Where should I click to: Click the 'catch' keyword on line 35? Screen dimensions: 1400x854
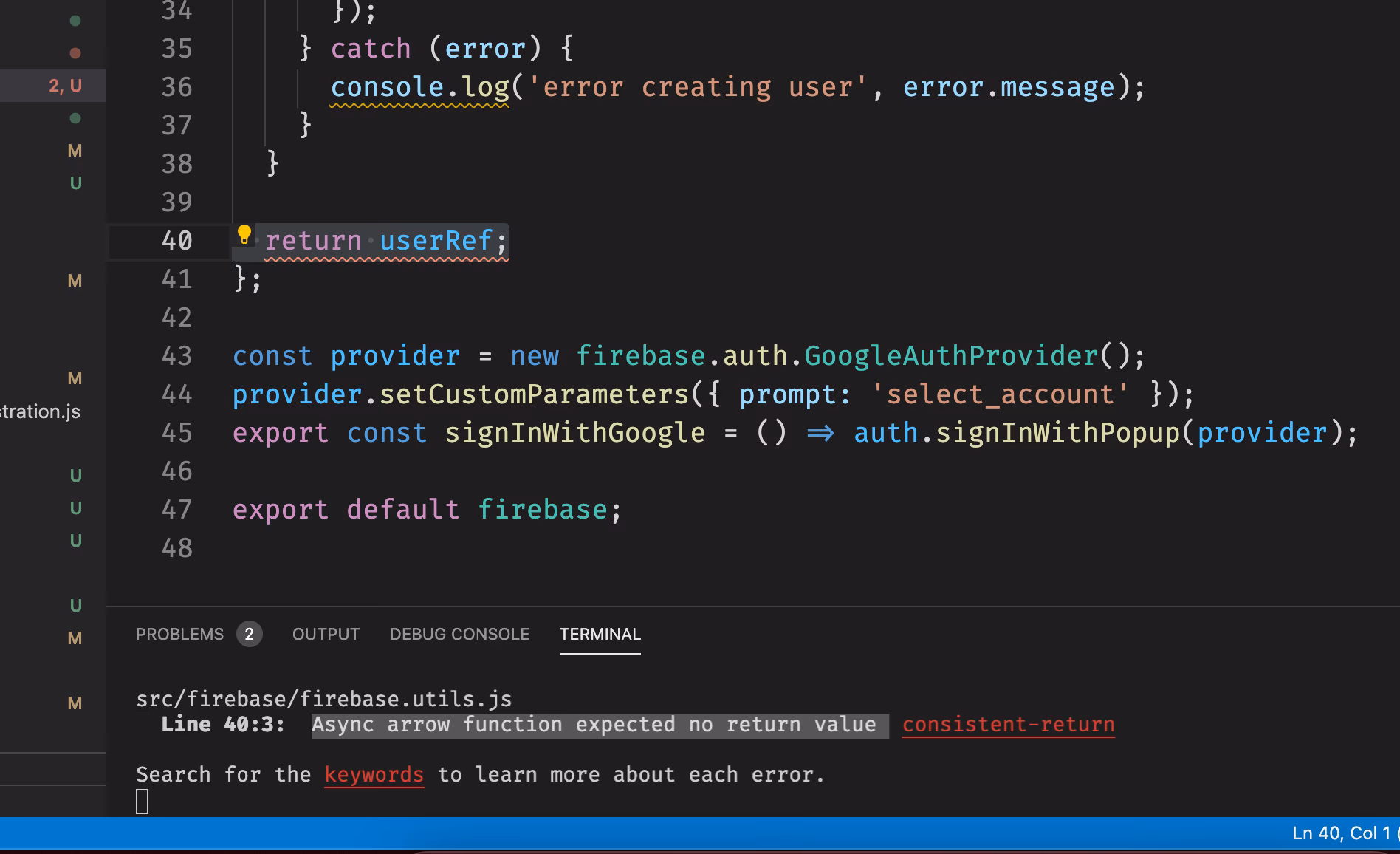click(x=371, y=49)
